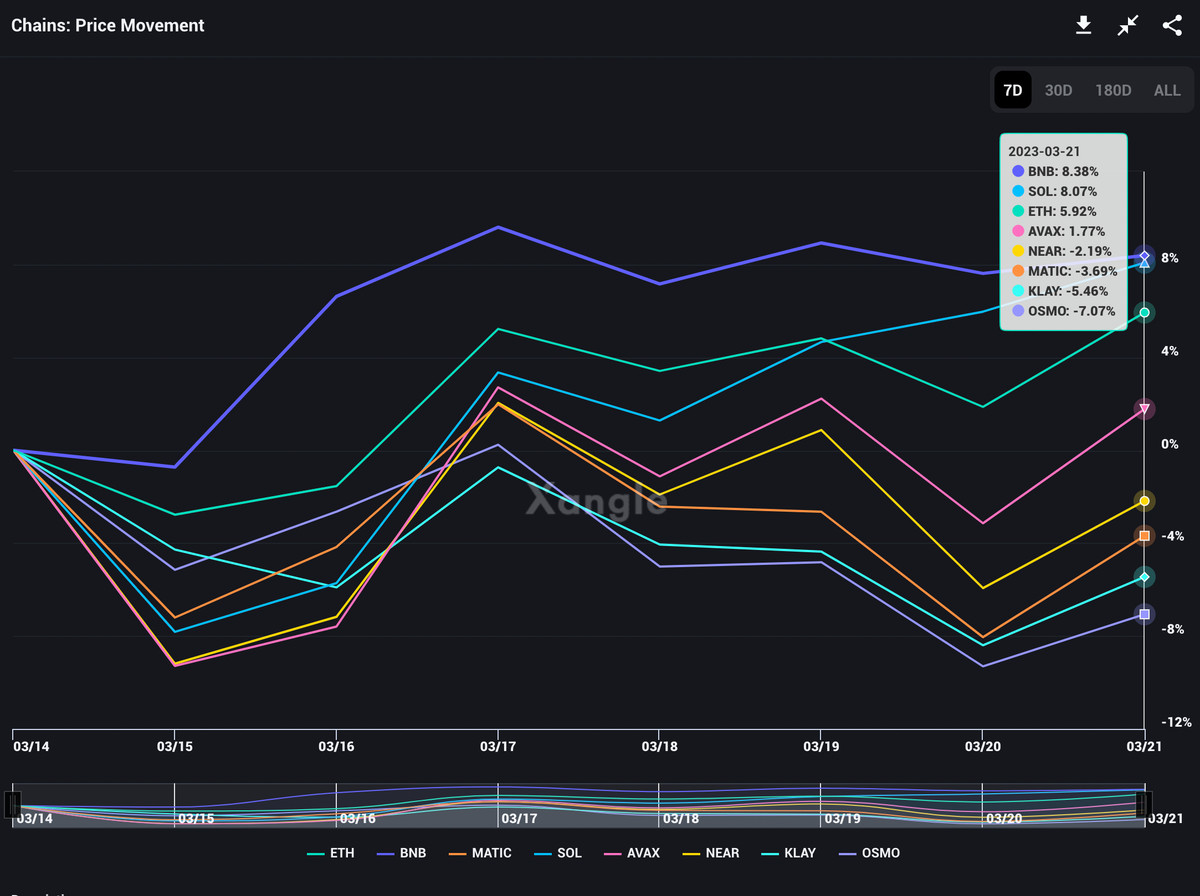Click the right range slider handle
1200x896 pixels.
tap(1145, 804)
